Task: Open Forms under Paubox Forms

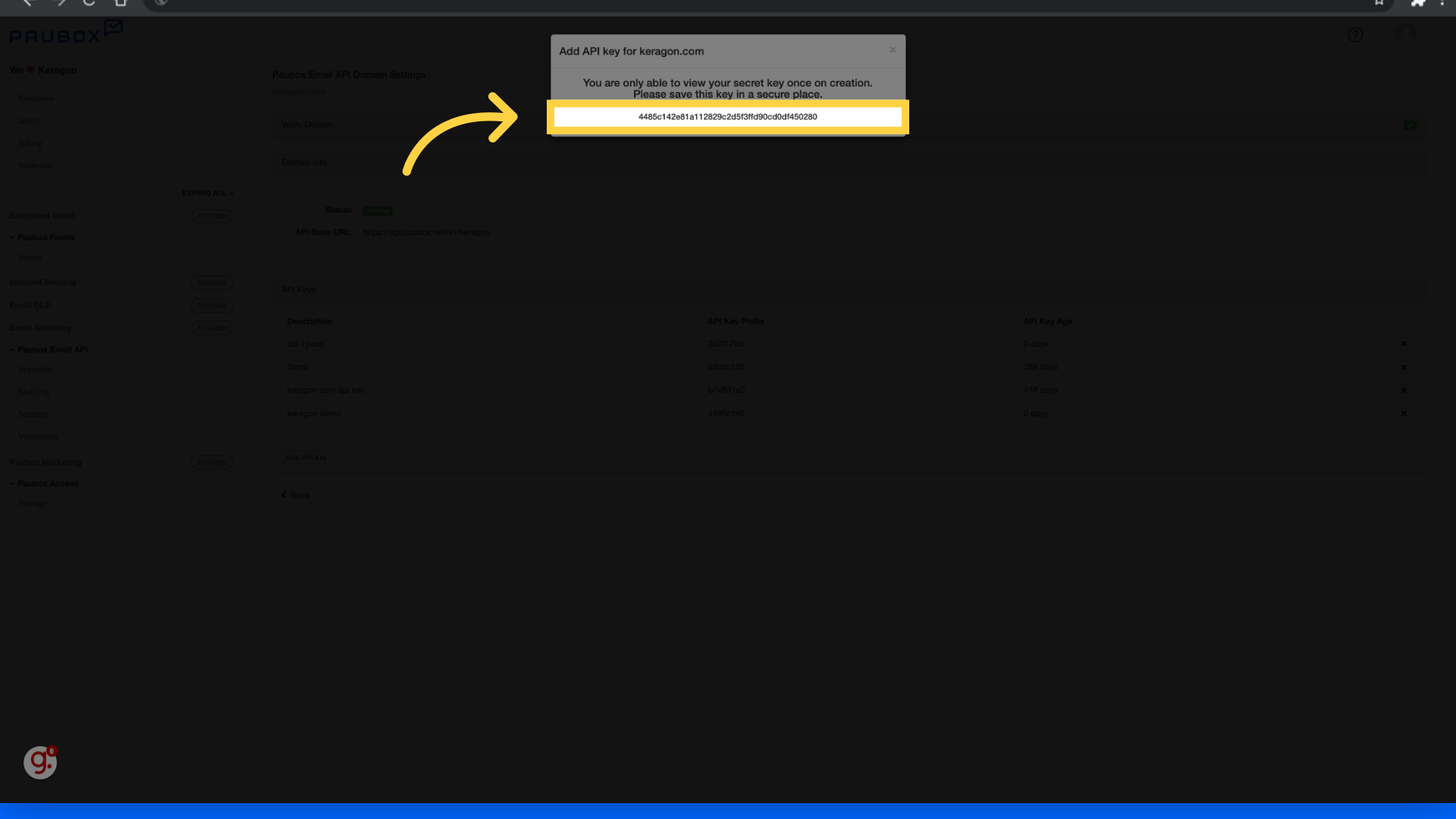Action: (x=30, y=258)
